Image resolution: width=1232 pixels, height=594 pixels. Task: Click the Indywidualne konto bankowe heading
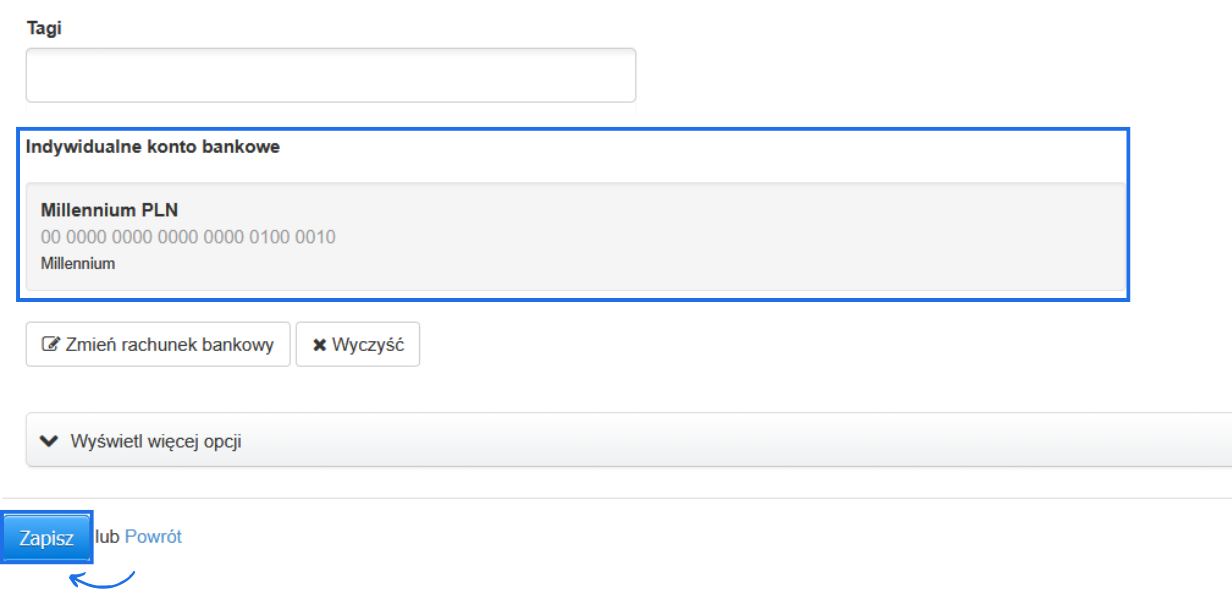pyautogui.click(x=153, y=147)
